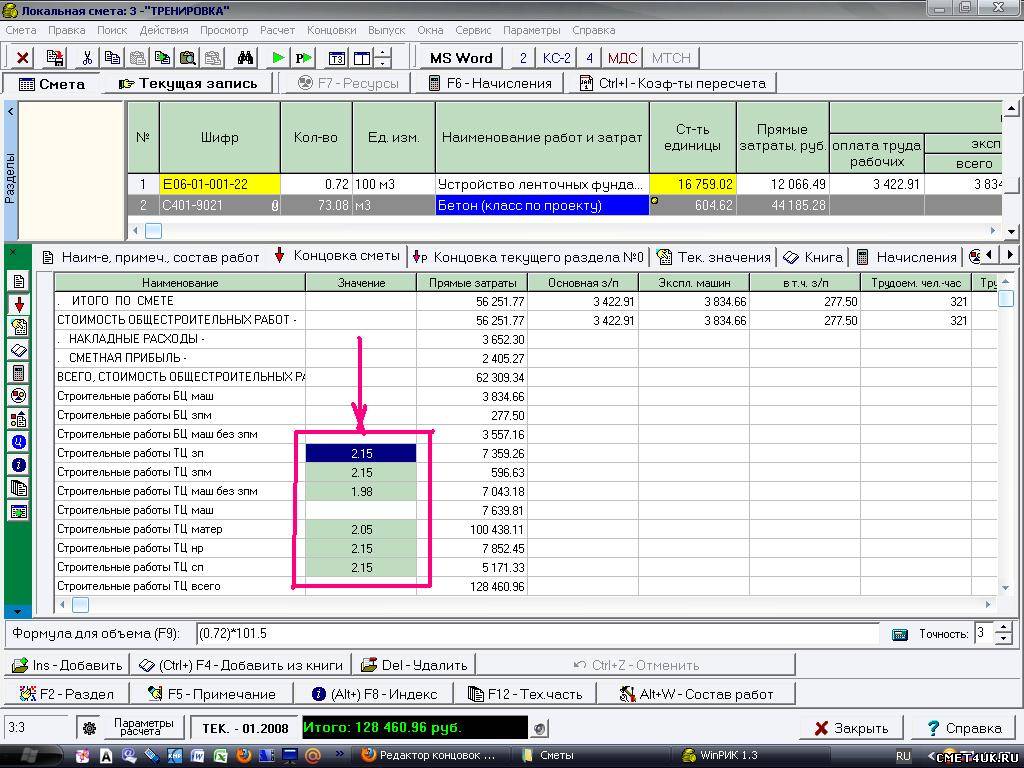Open search with the binoculars icon
1024x768 pixels.
[x=246, y=58]
